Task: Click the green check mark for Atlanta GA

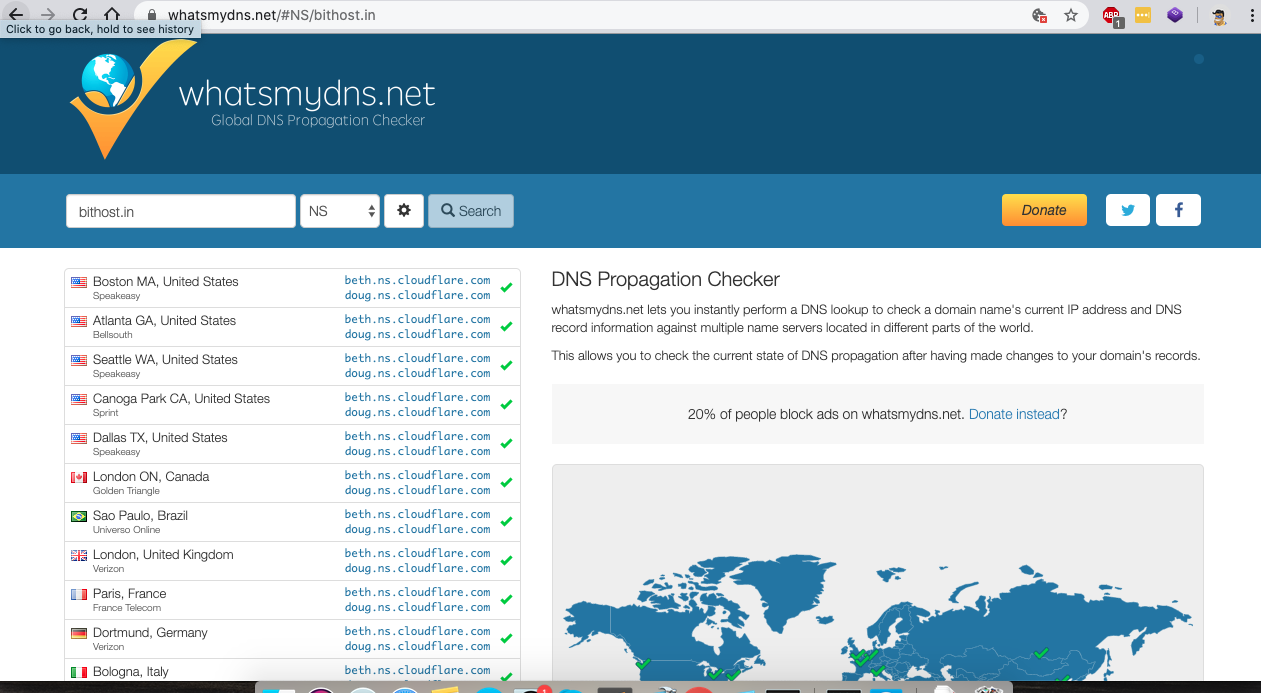Action: tap(506, 327)
